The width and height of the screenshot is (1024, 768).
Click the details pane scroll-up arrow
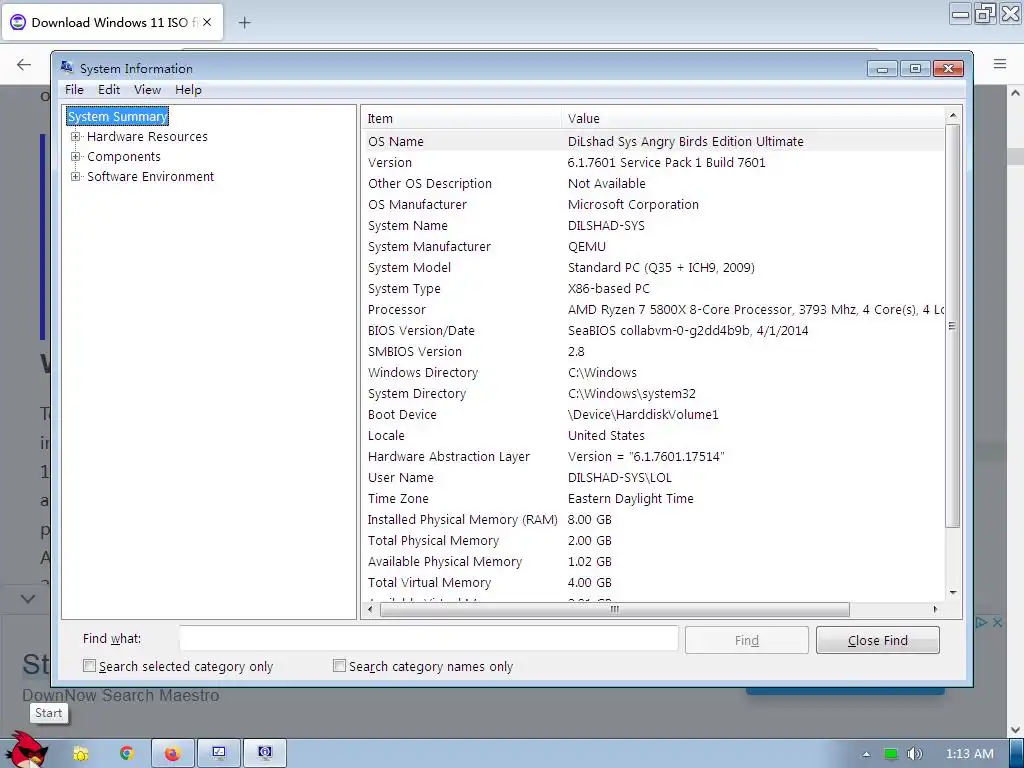point(952,116)
